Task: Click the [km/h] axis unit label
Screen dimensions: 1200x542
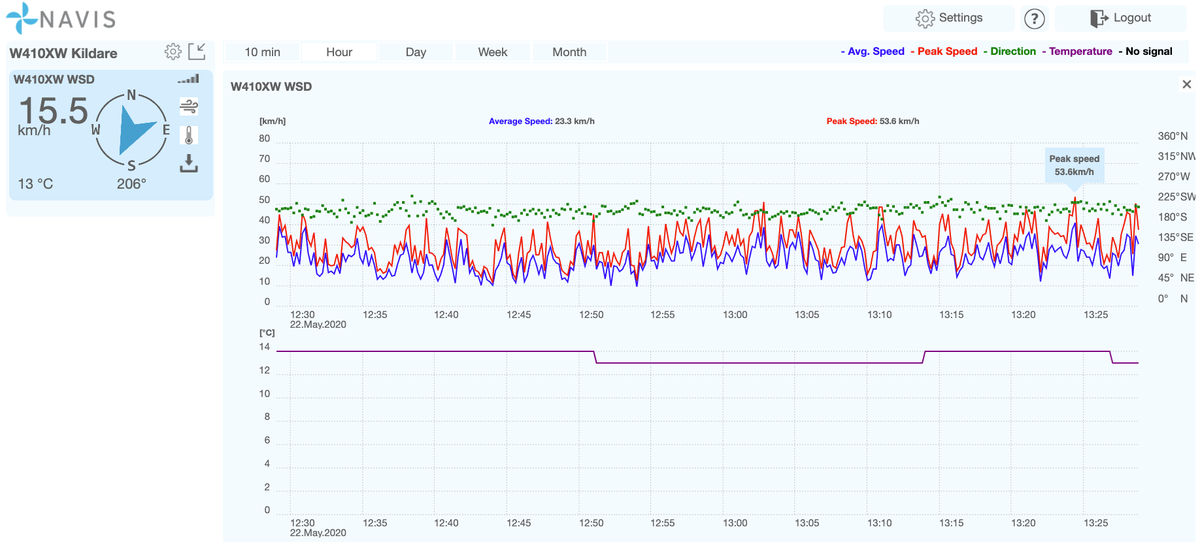Action: (272, 121)
